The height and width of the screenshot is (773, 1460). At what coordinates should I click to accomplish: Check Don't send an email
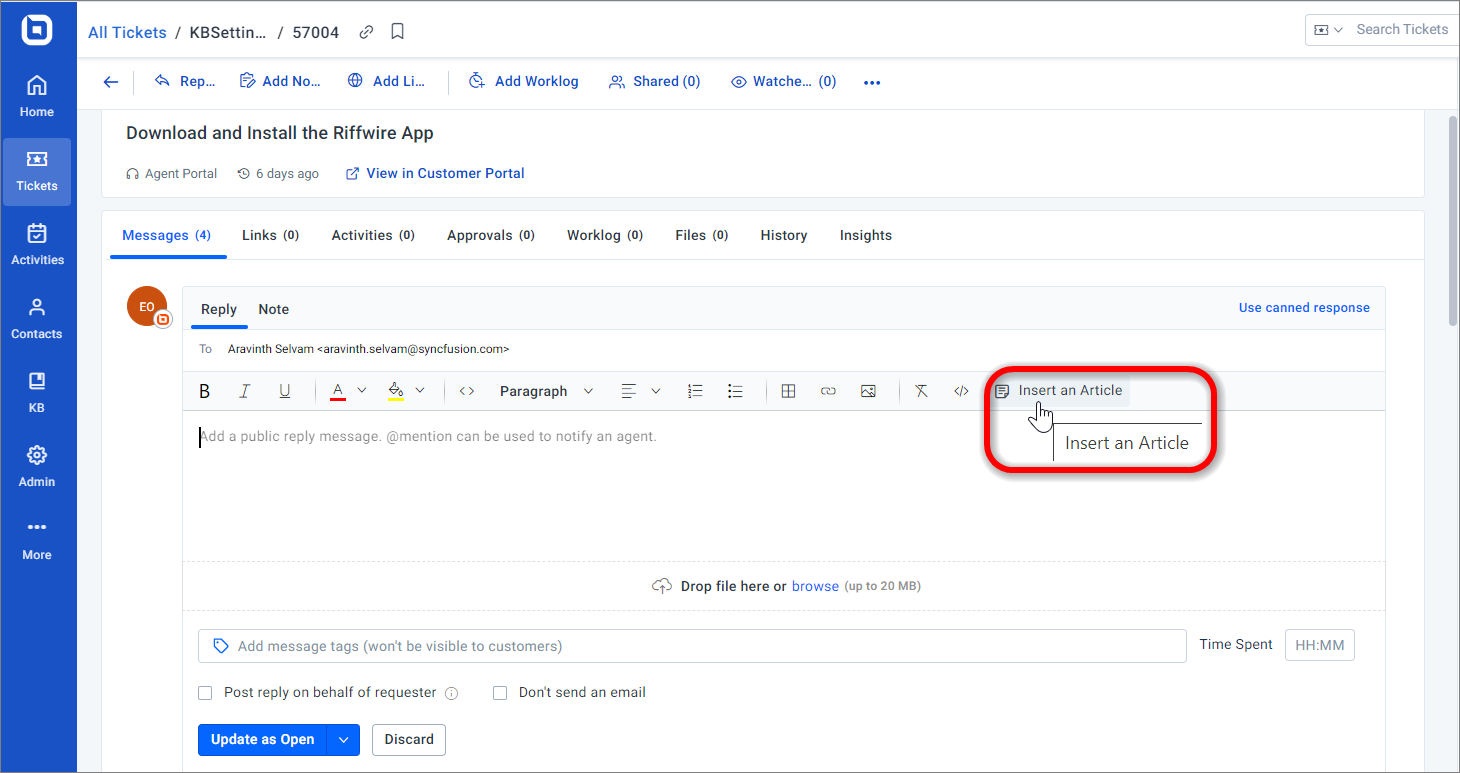pyautogui.click(x=500, y=692)
